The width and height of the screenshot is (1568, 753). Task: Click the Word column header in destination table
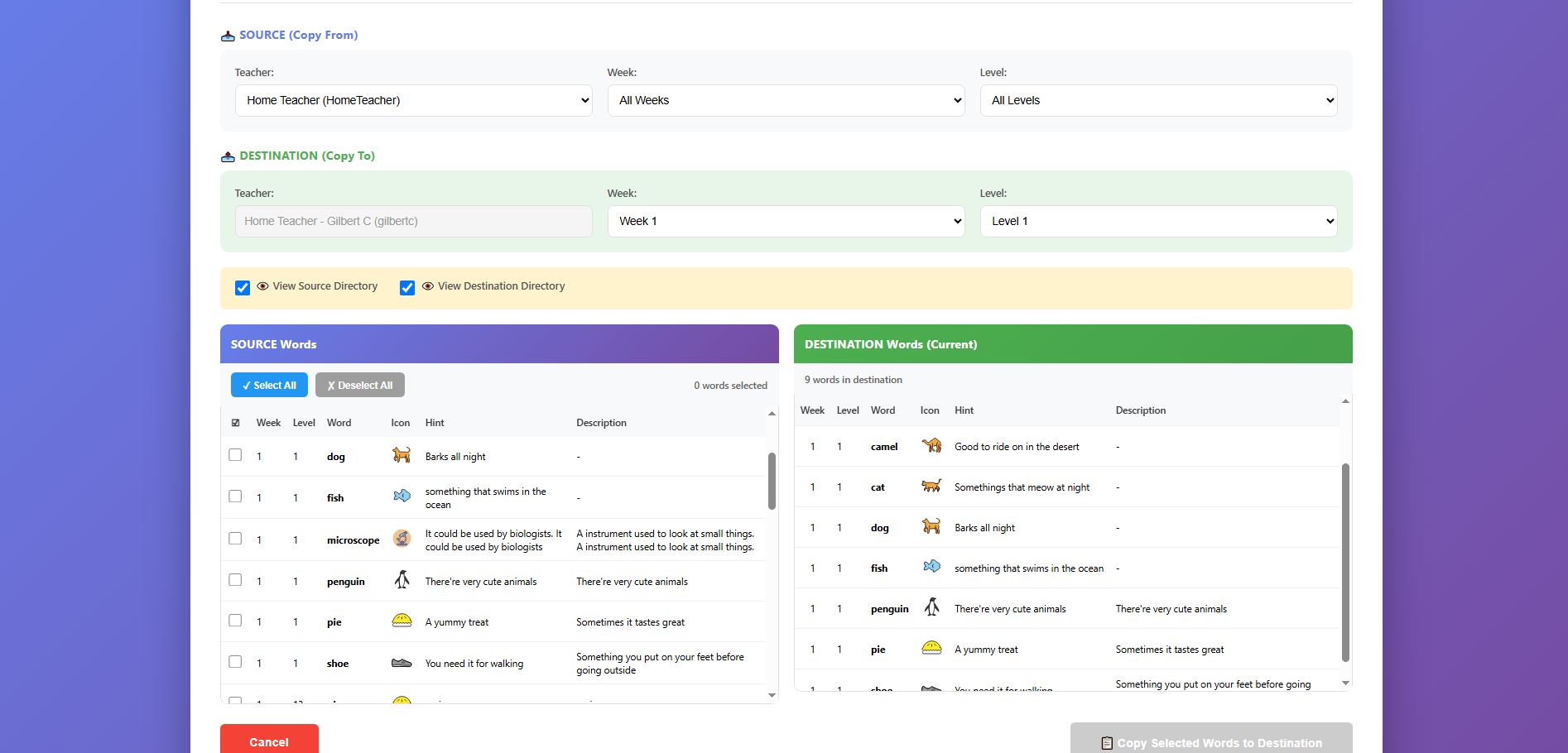(x=883, y=410)
